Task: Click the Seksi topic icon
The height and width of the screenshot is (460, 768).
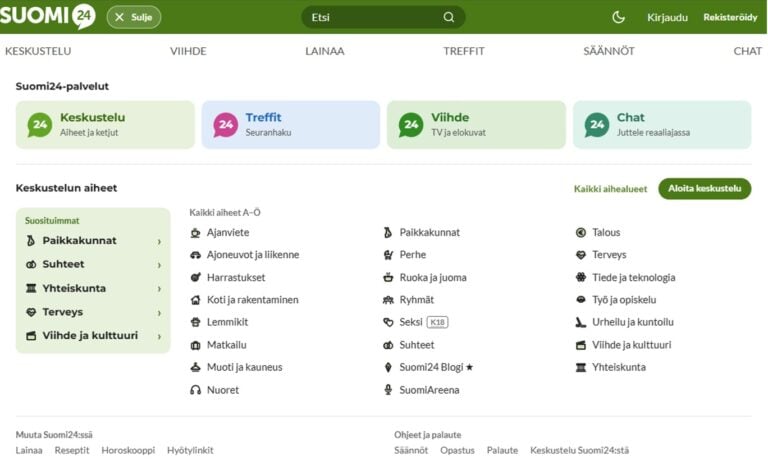Action: (x=388, y=322)
